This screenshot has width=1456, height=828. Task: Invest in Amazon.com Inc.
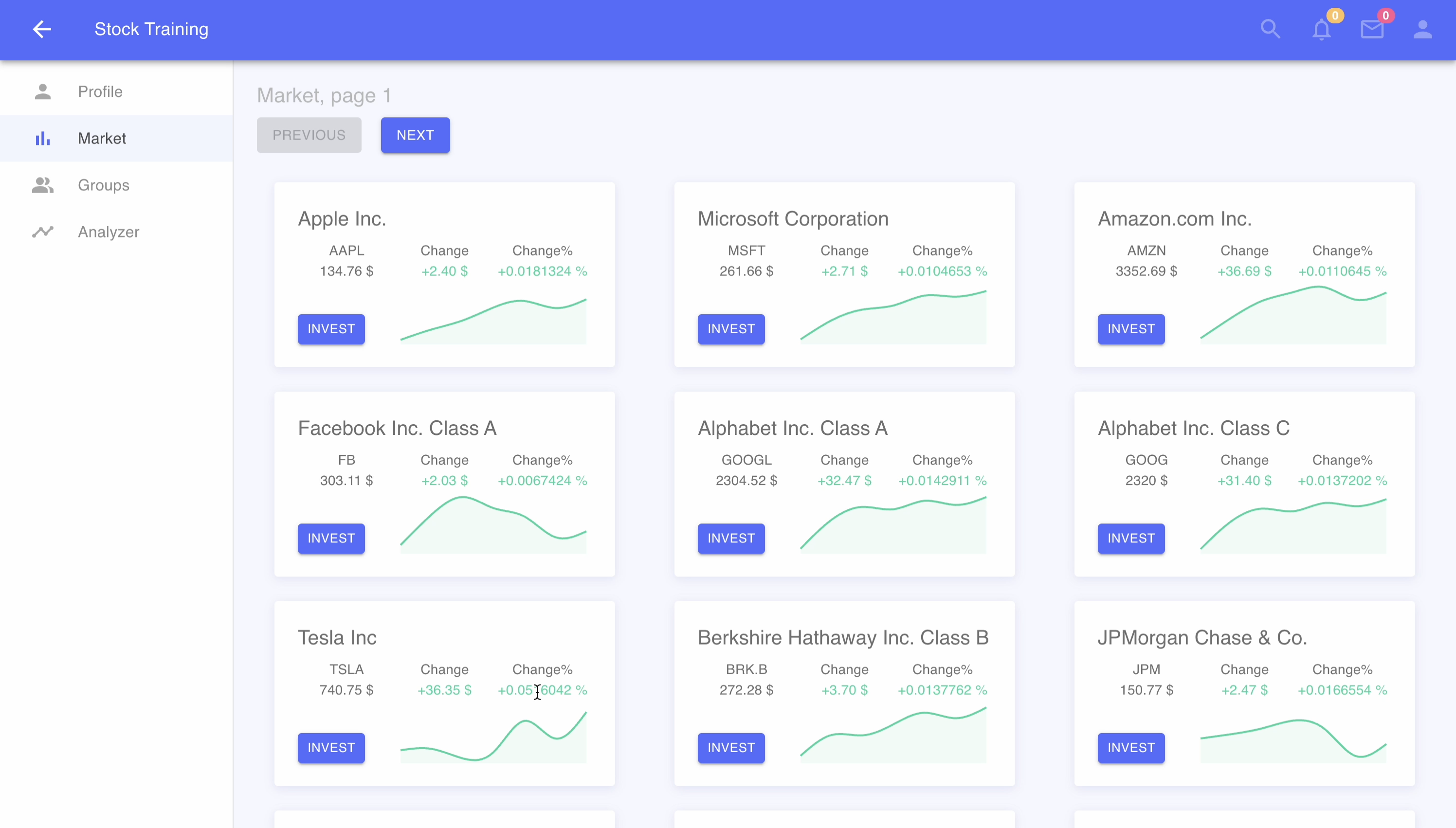(1130, 329)
